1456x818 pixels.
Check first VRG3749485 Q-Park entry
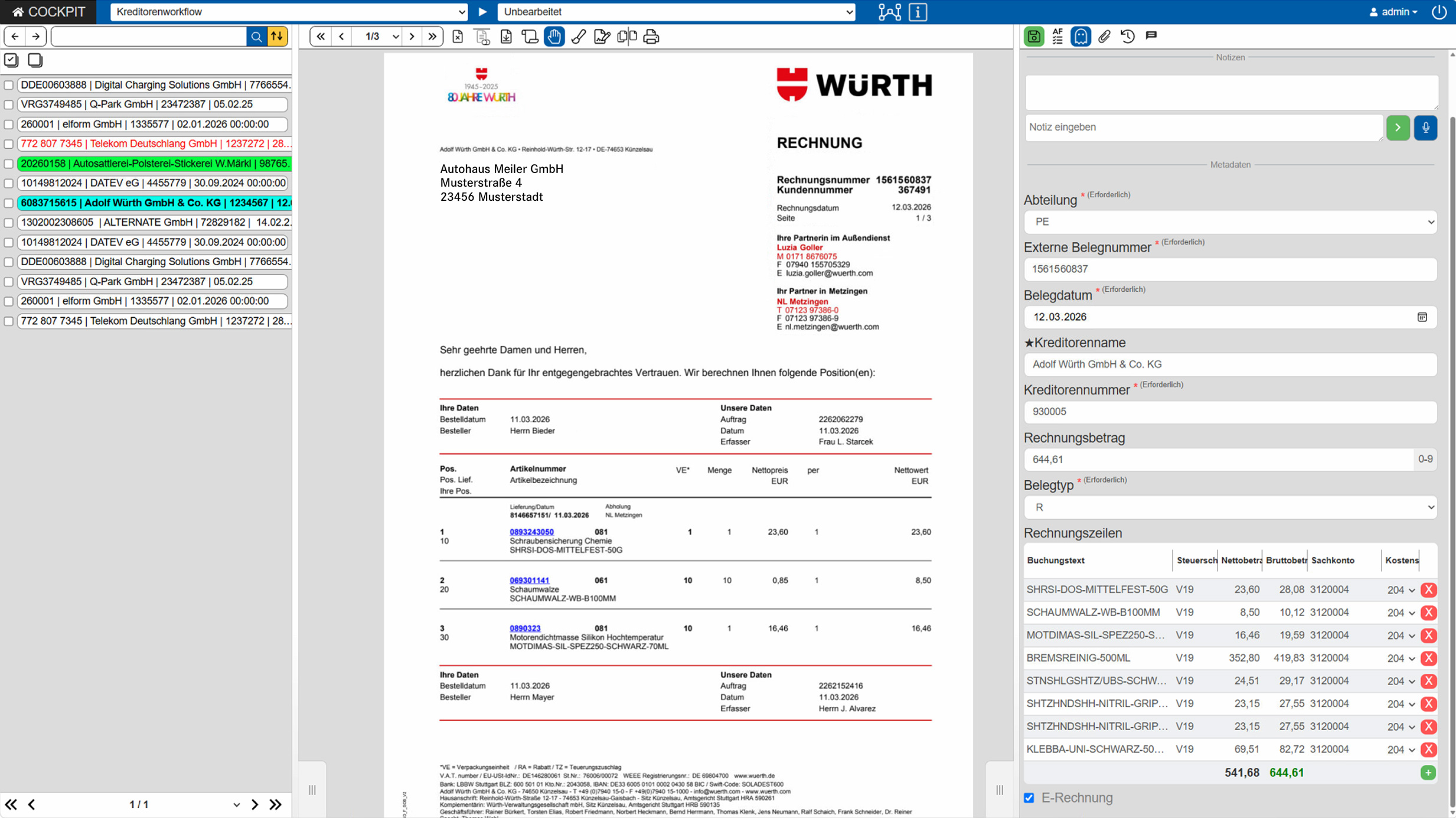click(8, 105)
